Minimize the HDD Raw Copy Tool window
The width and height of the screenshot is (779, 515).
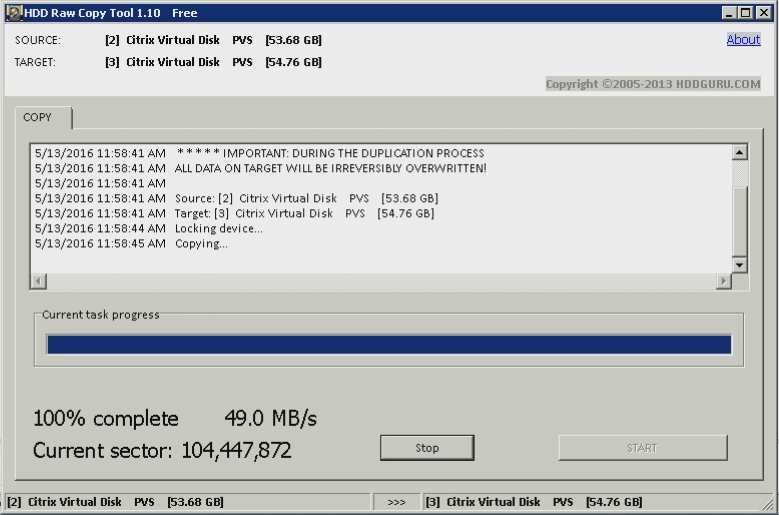[730, 12]
